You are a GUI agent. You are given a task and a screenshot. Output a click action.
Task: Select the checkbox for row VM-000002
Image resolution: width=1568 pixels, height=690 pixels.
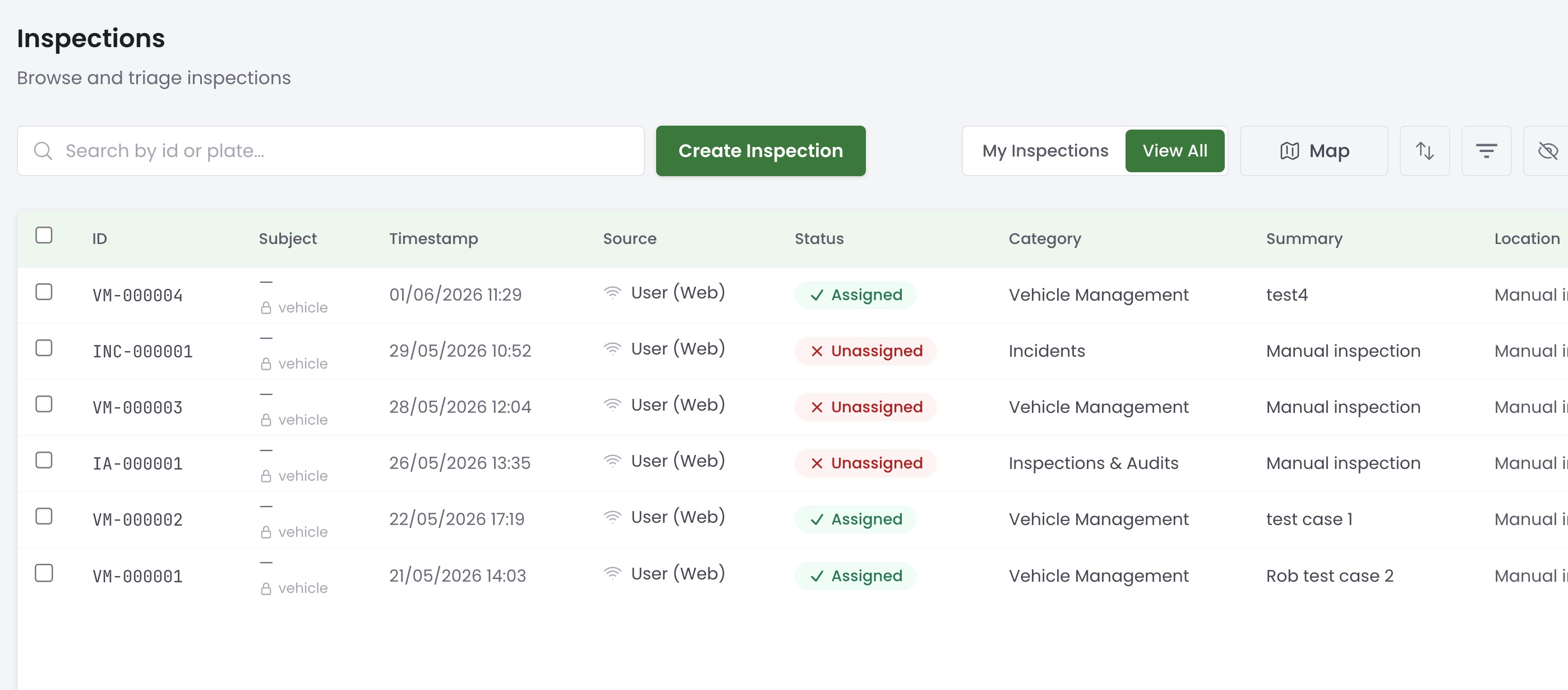click(44, 516)
